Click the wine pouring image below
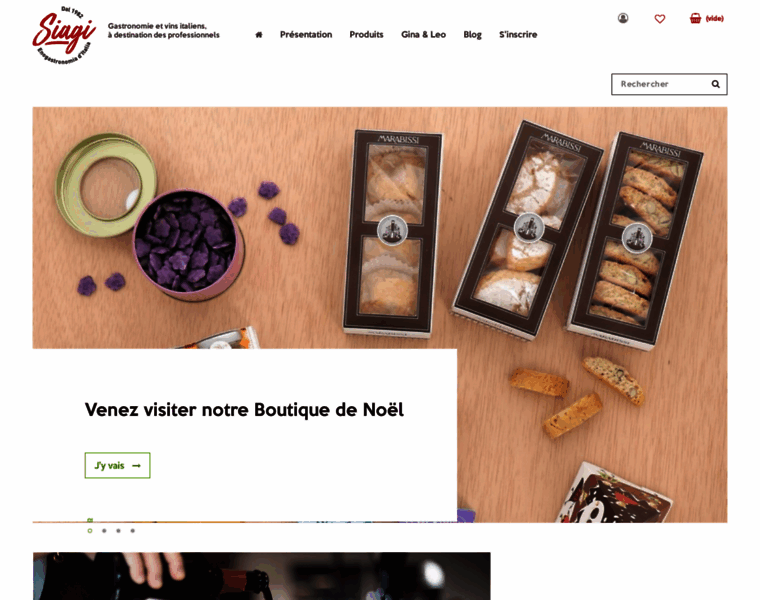760x600 pixels. 262,576
